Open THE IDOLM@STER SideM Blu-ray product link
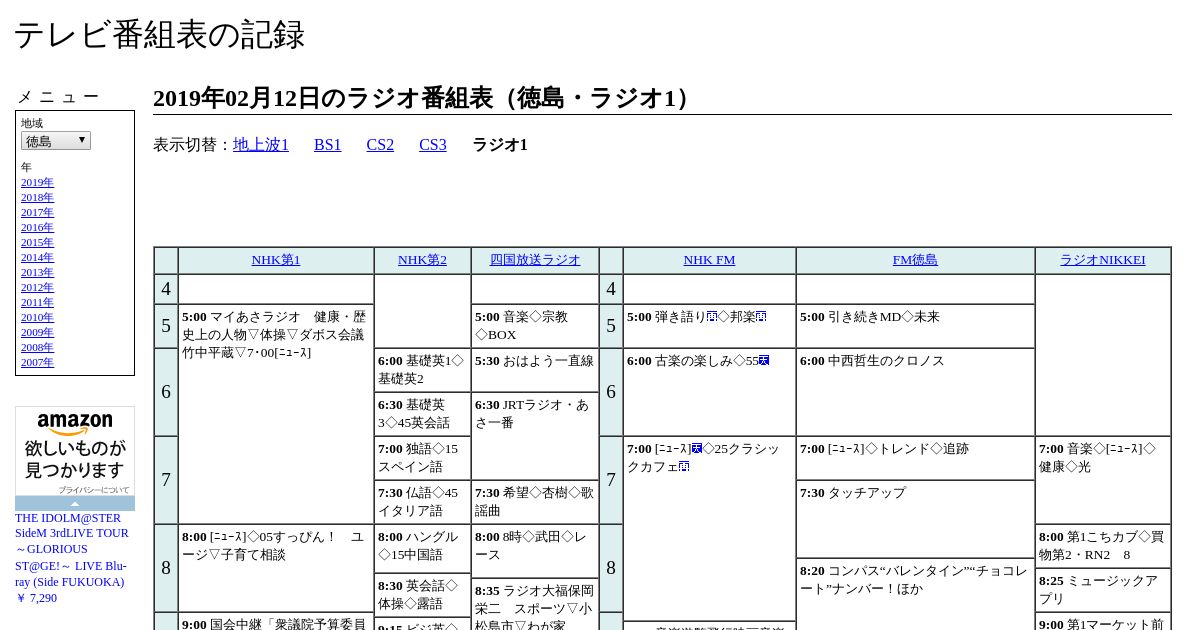The image size is (1200, 630). point(72,550)
